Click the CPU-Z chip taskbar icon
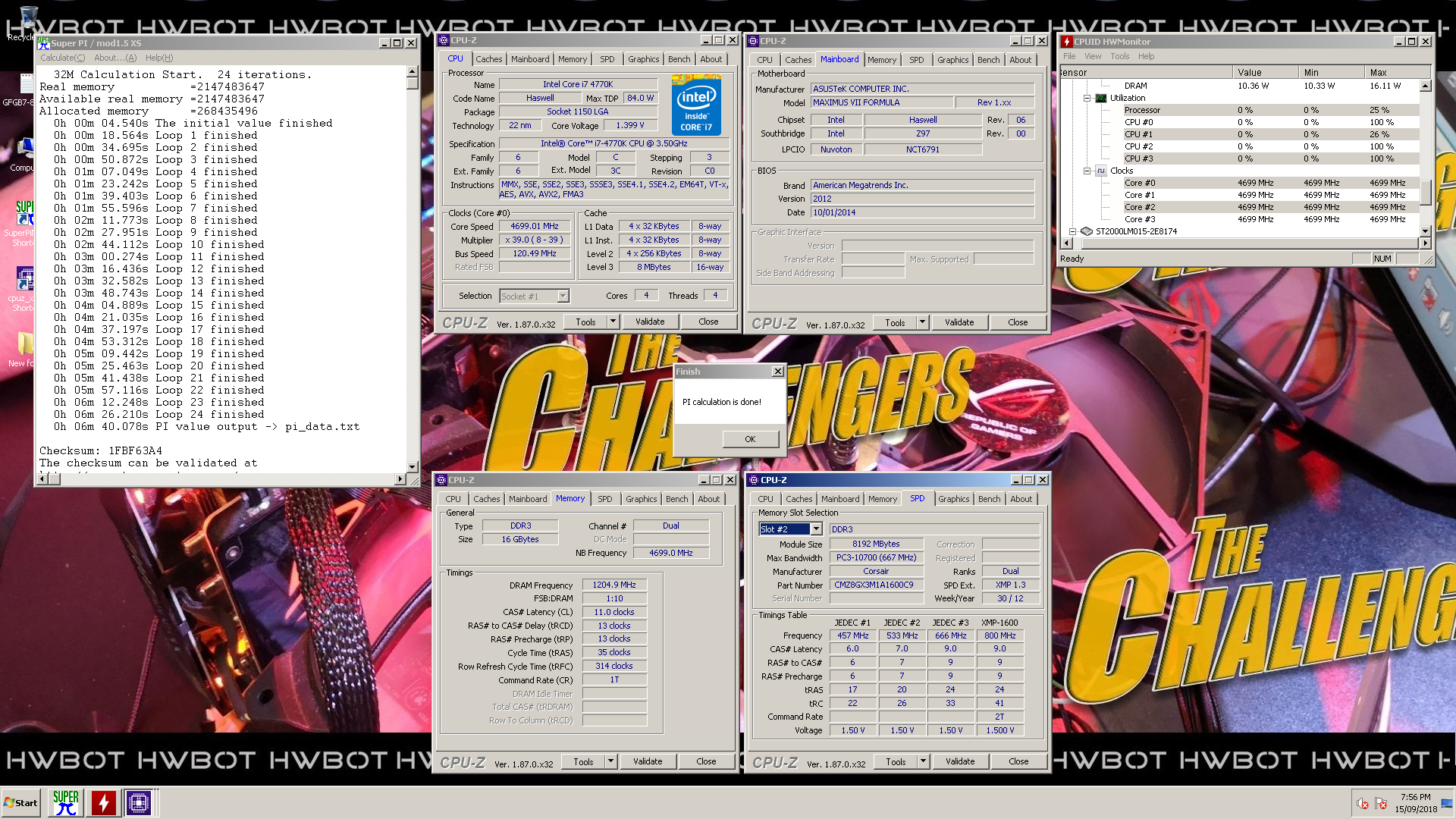The height and width of the screenshot is (819, 1456). click(x=139, y=802)
